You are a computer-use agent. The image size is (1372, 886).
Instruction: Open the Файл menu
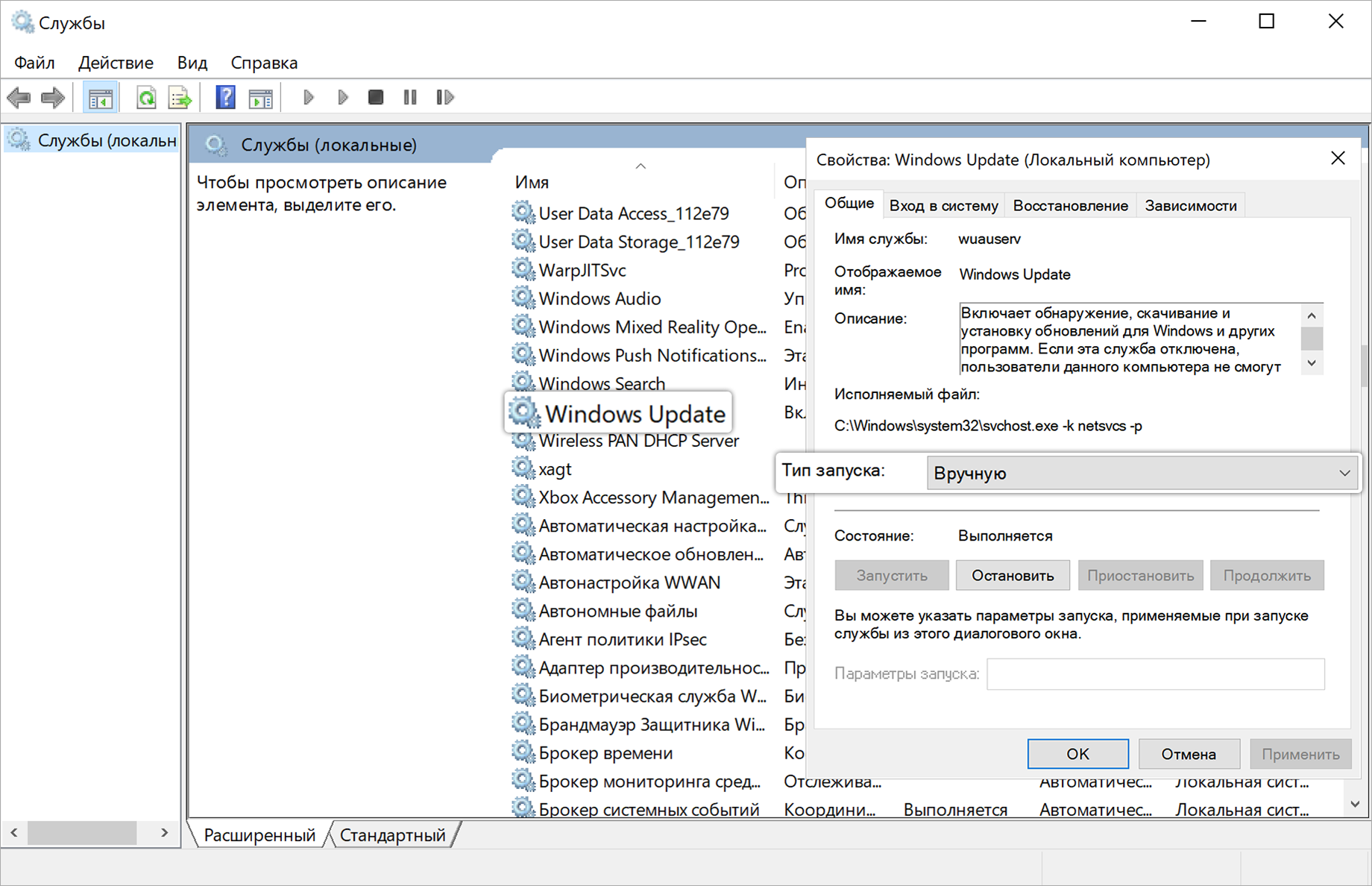coord(34,63)
